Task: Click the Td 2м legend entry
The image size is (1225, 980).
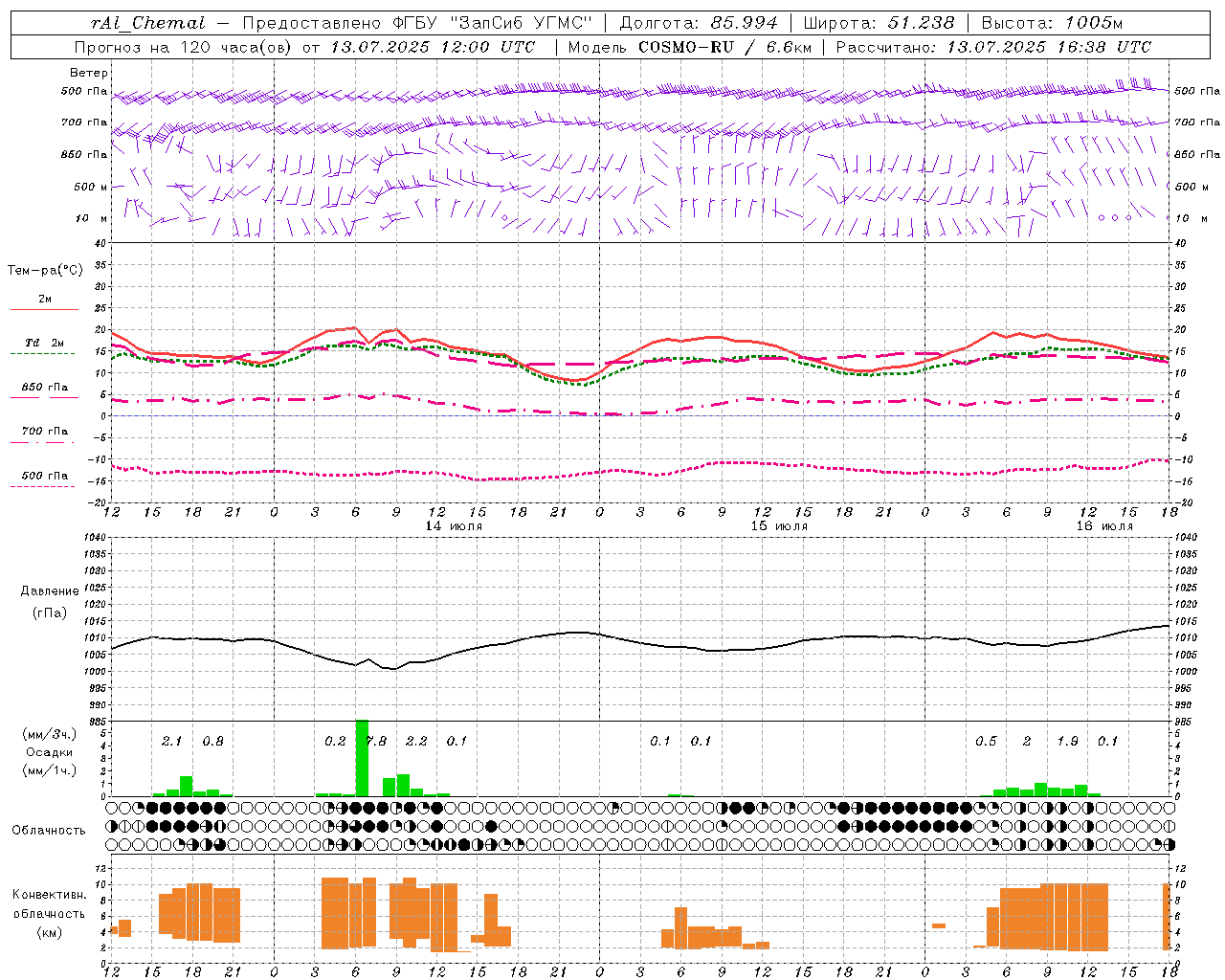Action: click(x=44, y=343)
